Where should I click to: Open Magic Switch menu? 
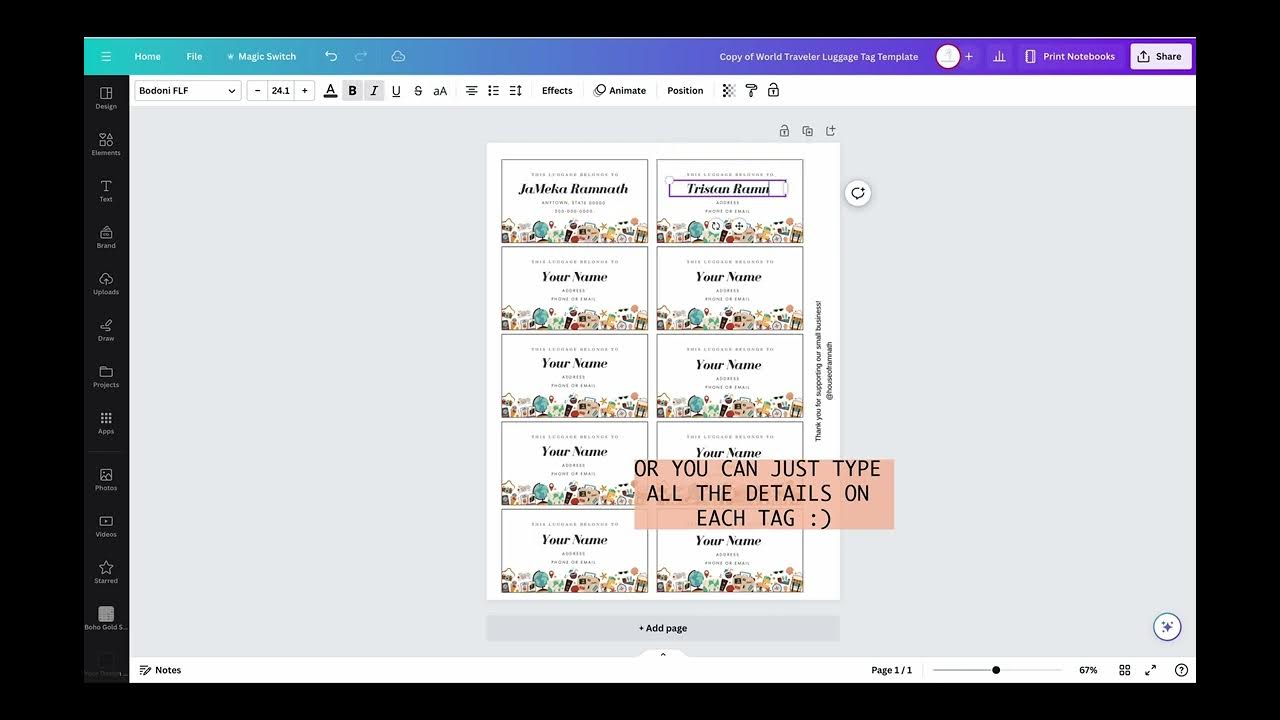(x=261, y=57)
